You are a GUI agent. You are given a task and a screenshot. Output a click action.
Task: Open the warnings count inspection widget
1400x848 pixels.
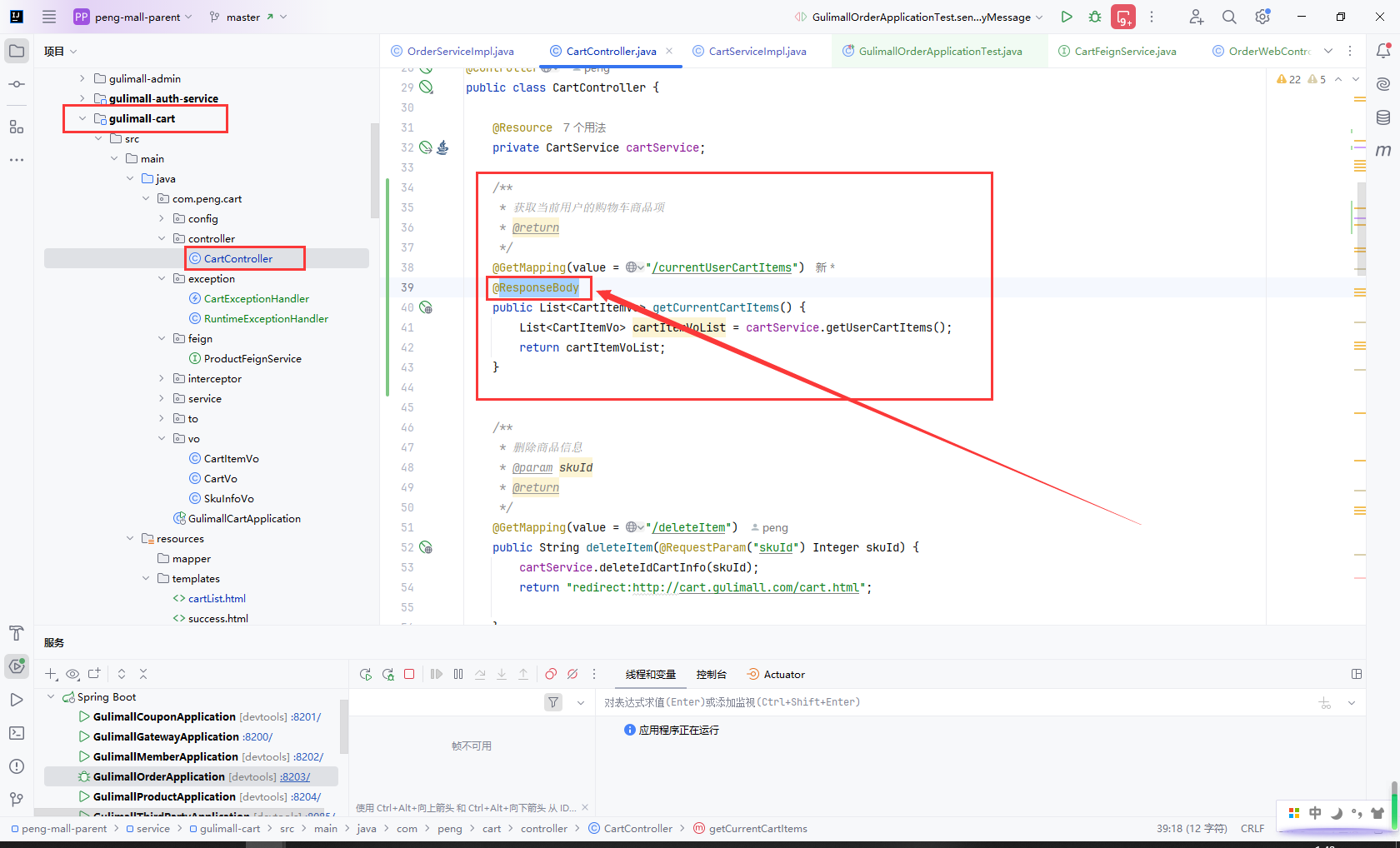pyautogui.click(x=1301, y=79)
